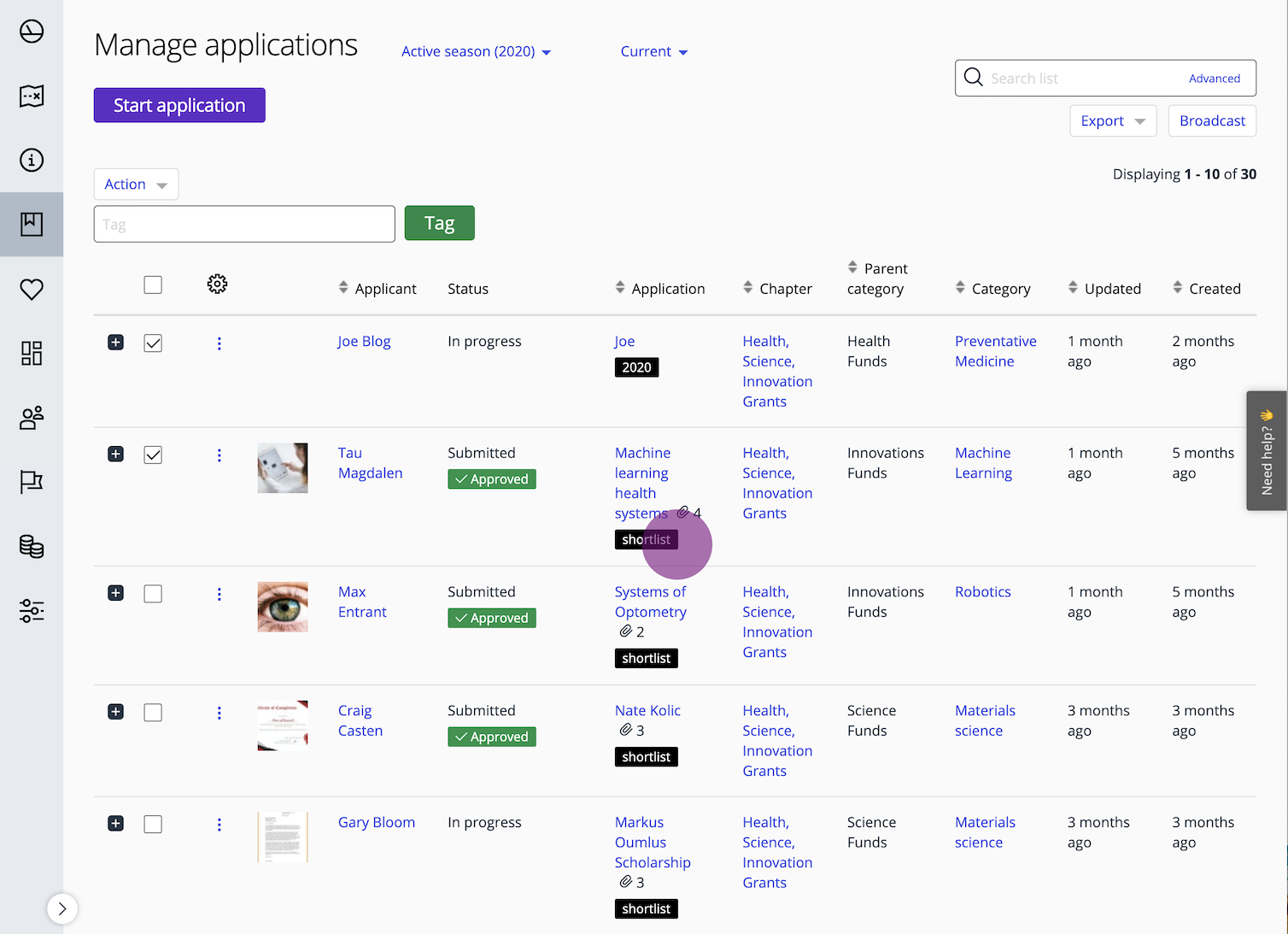The image size is (1288, 934).
Task: Open the Active season (2020) dropdown
Action: [x=475, y=51]
